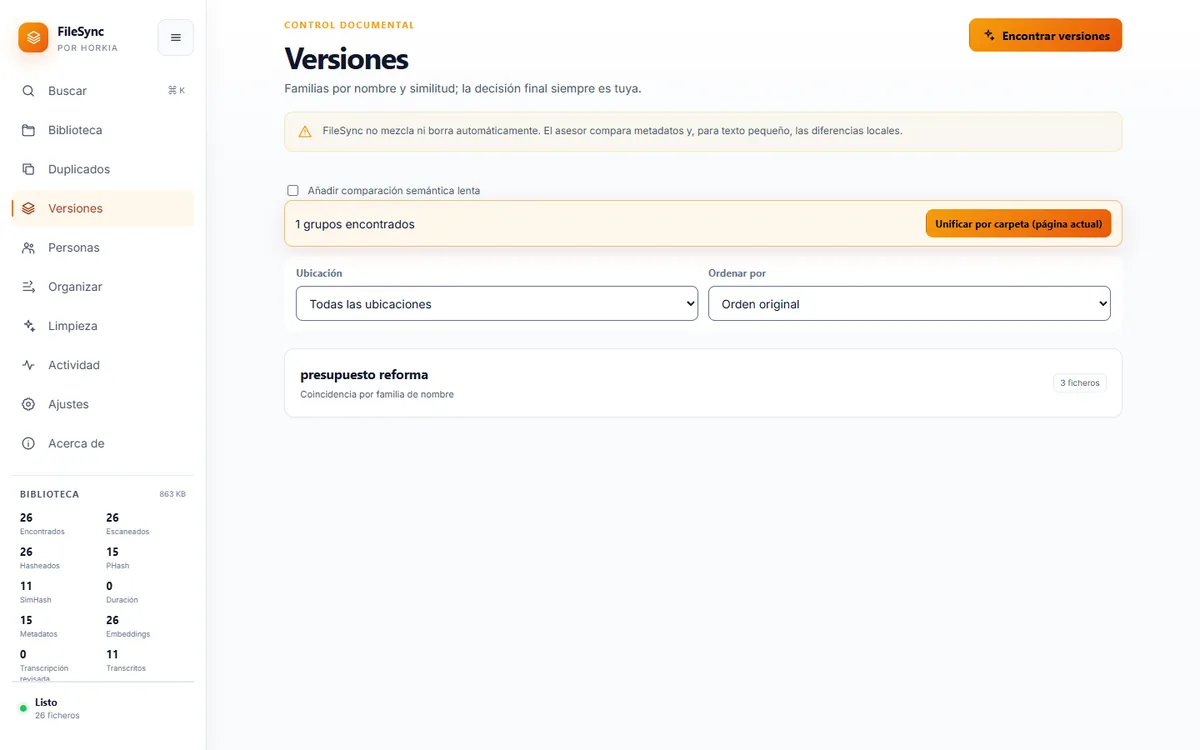
Task: Click the Organizar arrows icon
Action: point(28,287)
